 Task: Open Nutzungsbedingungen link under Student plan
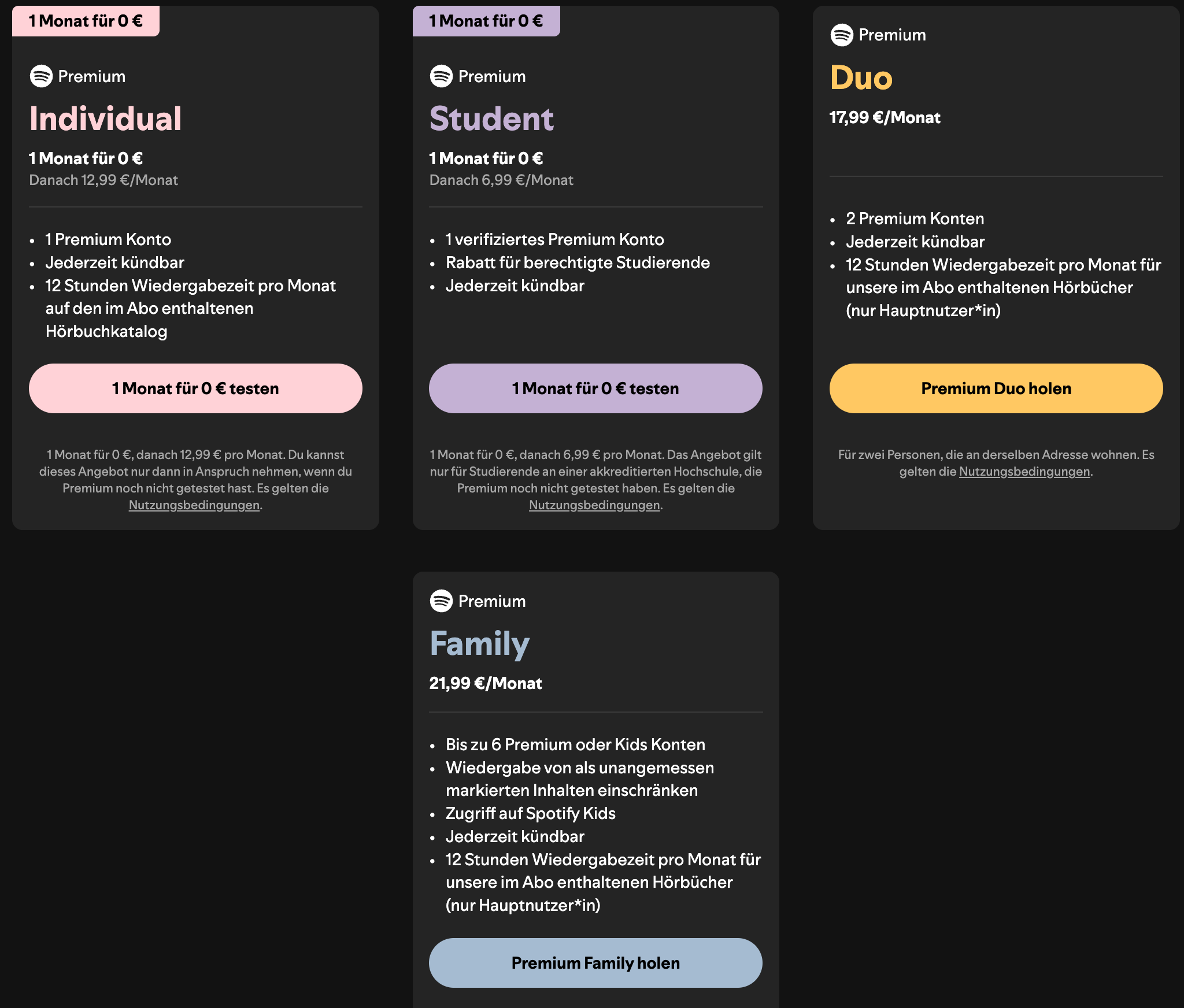pyautogui.click(x=594, y=505)
